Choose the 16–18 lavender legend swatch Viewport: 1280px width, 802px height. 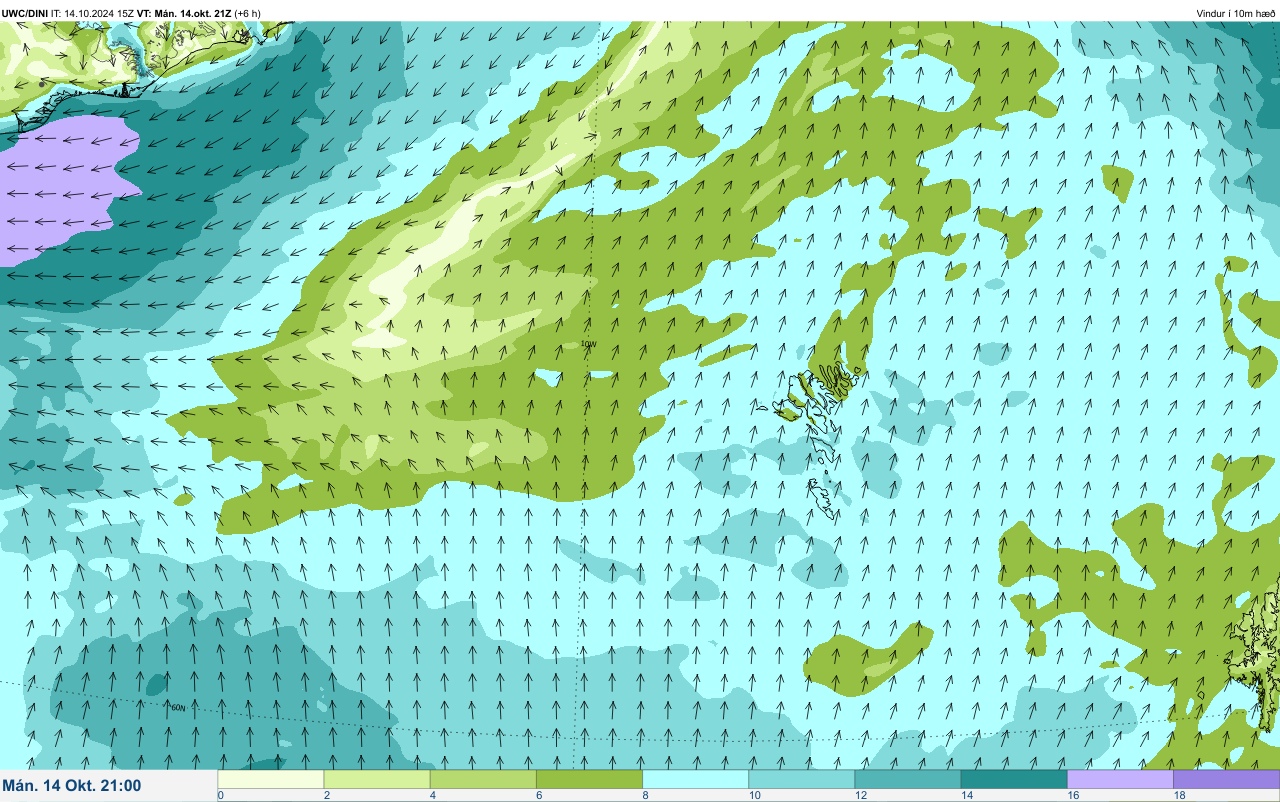(1120, 779)
